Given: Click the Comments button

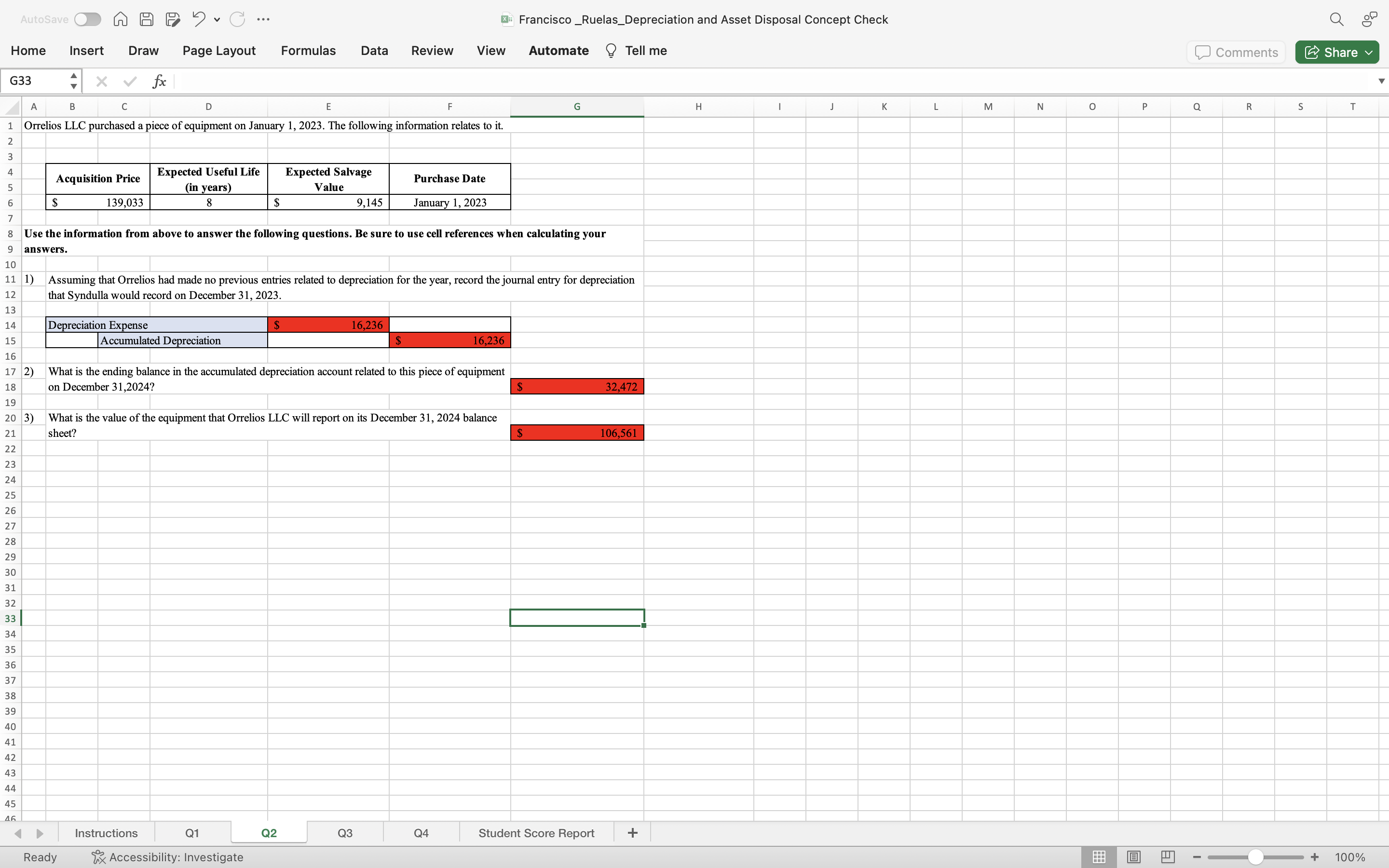Looking at the screenshot, I should 1236,52.
